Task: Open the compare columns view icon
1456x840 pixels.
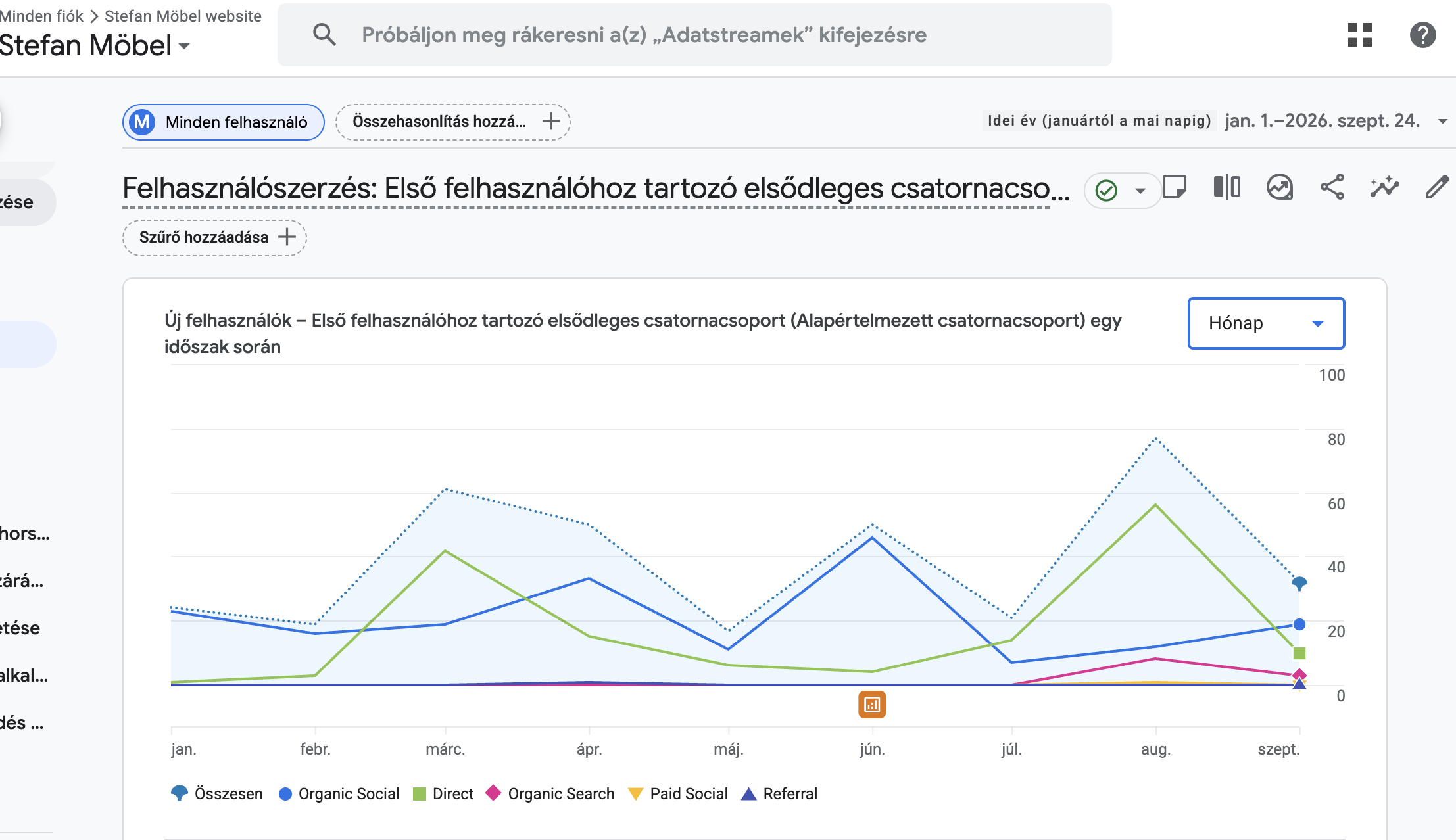Action: coord(1226,187)
